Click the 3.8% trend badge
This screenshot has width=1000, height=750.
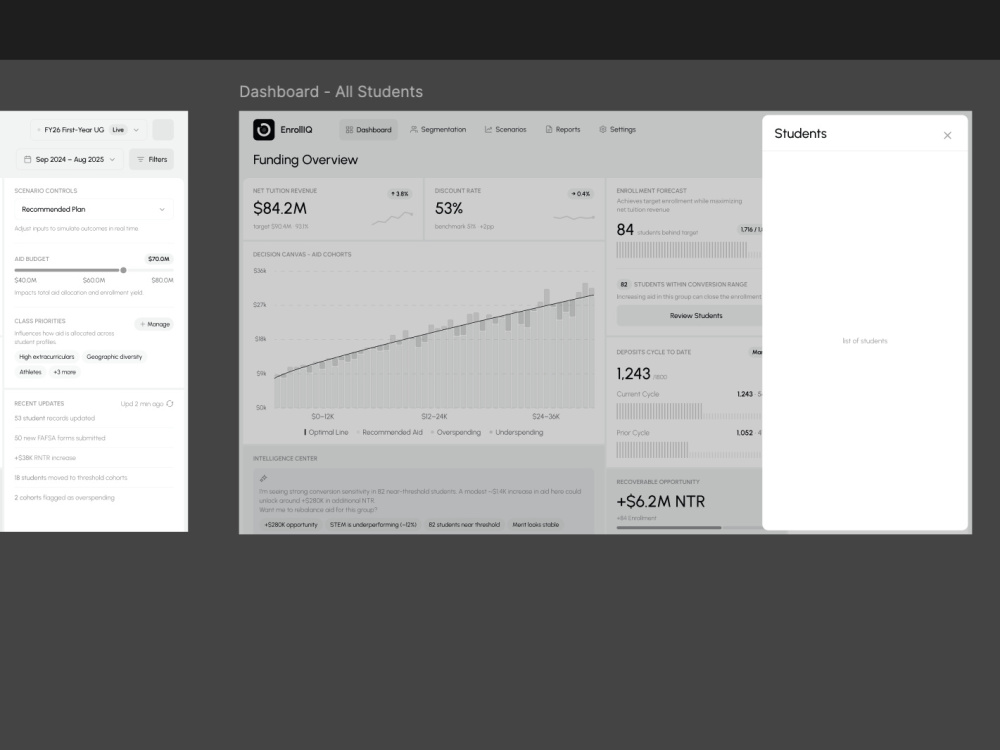point(400,194)
